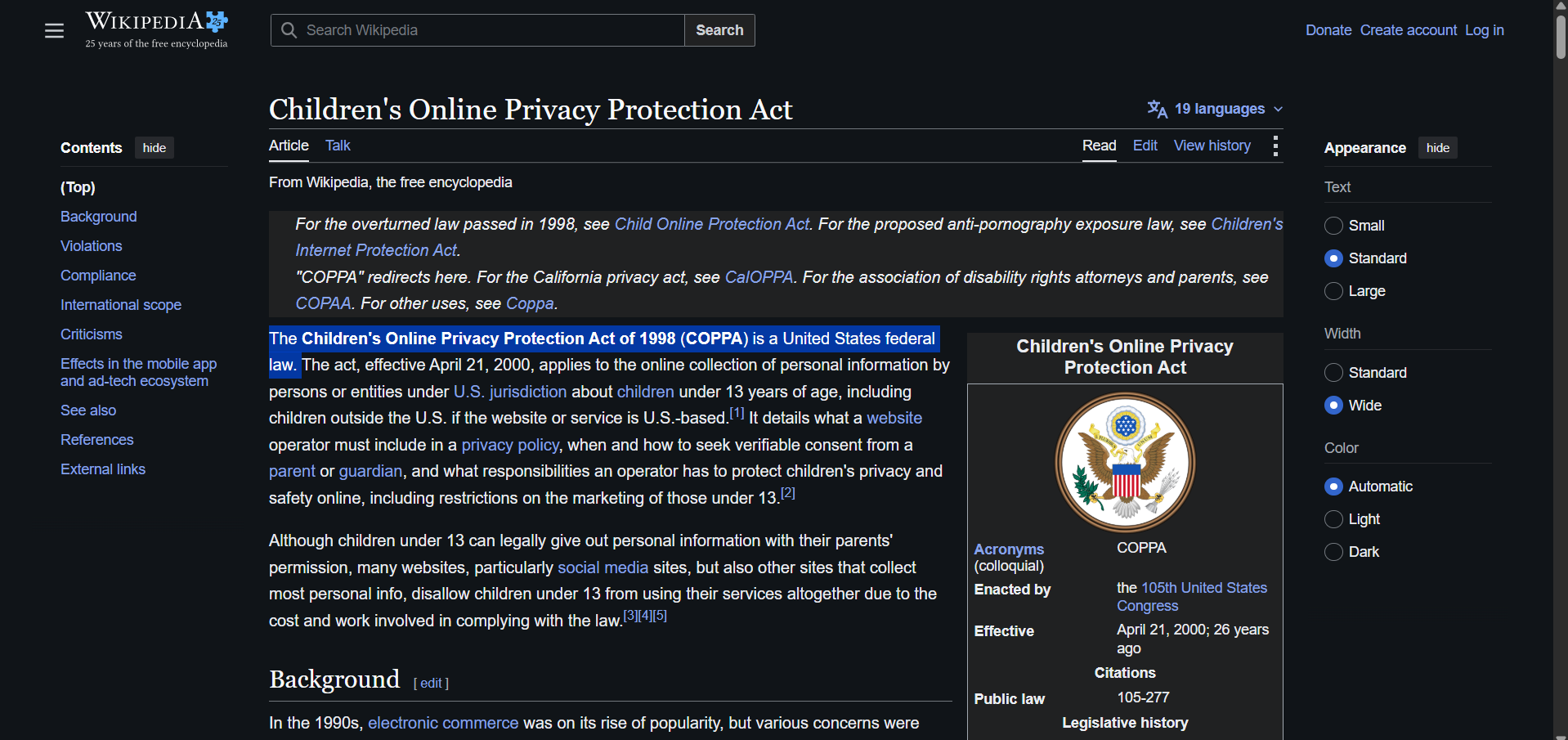The height and width of the screenshot is (740, 1568).
Task: Open 105th United States Congress link
Action: tap(1192, 597)
